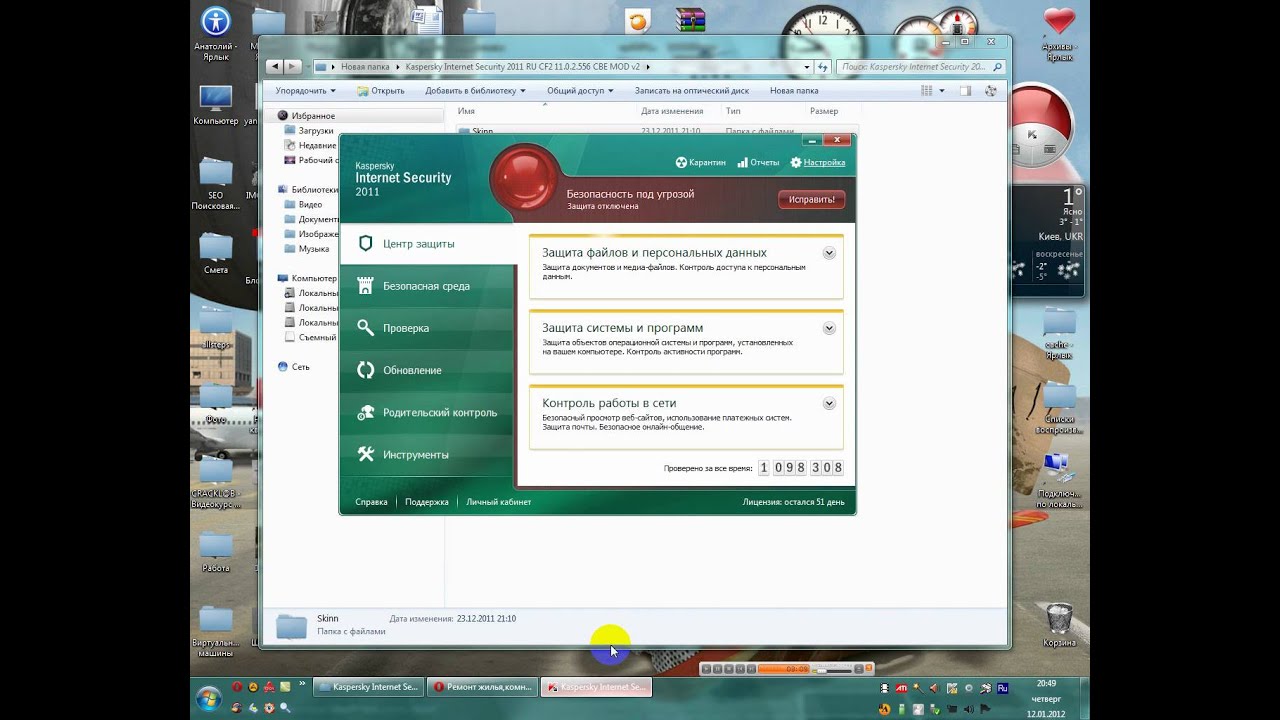Click the scanned objects counter
This screenshot has height=720, width=1280.
pyautogui.click(x=801, y=468)
